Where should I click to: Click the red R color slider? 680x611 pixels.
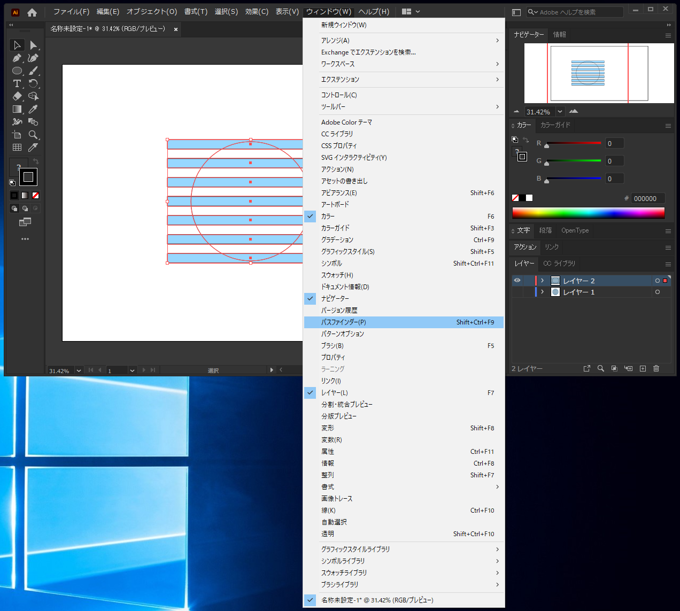[x=573, y=143]
